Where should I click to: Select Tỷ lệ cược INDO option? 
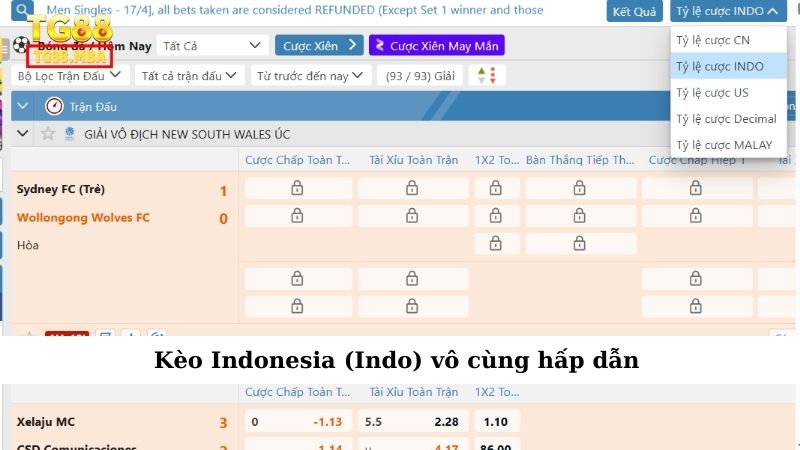728,66
